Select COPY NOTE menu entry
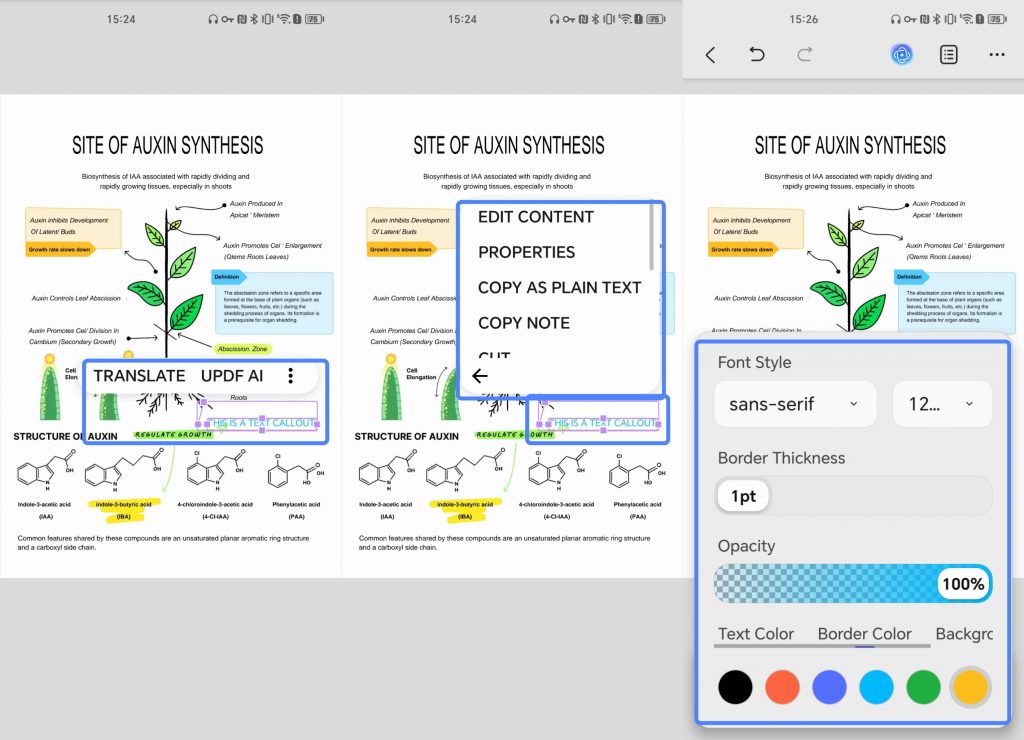This screenshot has width=1024, height=740. [x=524, y=323]
